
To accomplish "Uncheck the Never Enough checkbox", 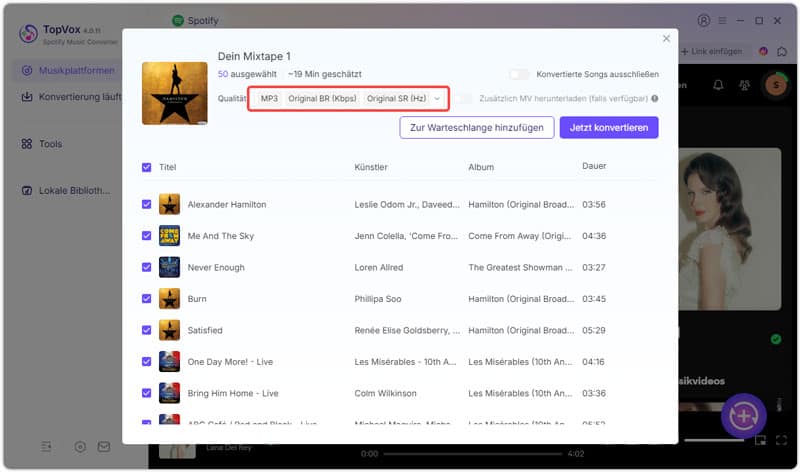I will tap(146, 267).
